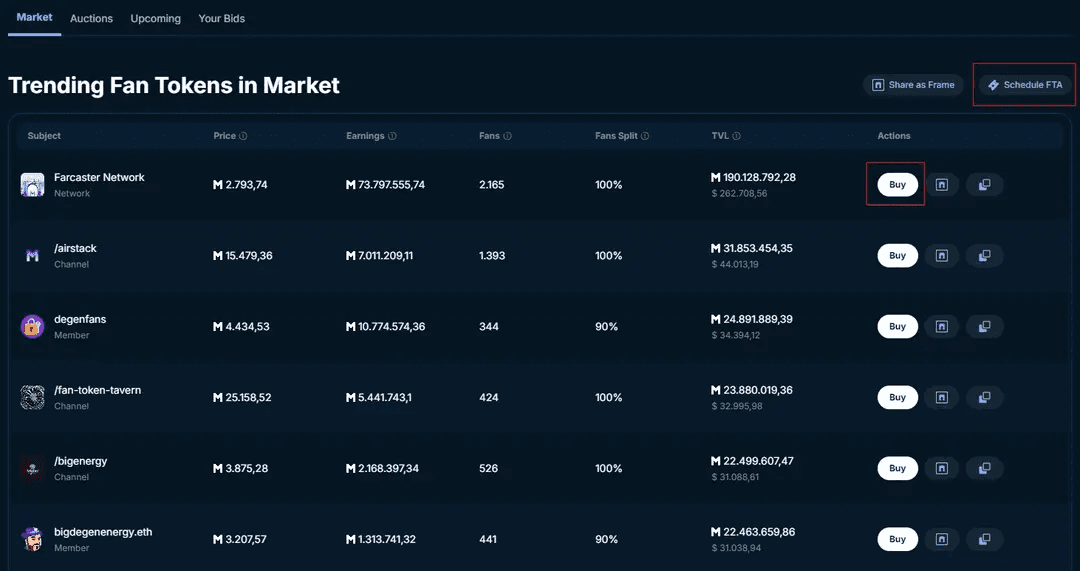Copy link icon in /bigenergy row
Image resolution: width=1080 pixels, height=571 pixels.
984,468
